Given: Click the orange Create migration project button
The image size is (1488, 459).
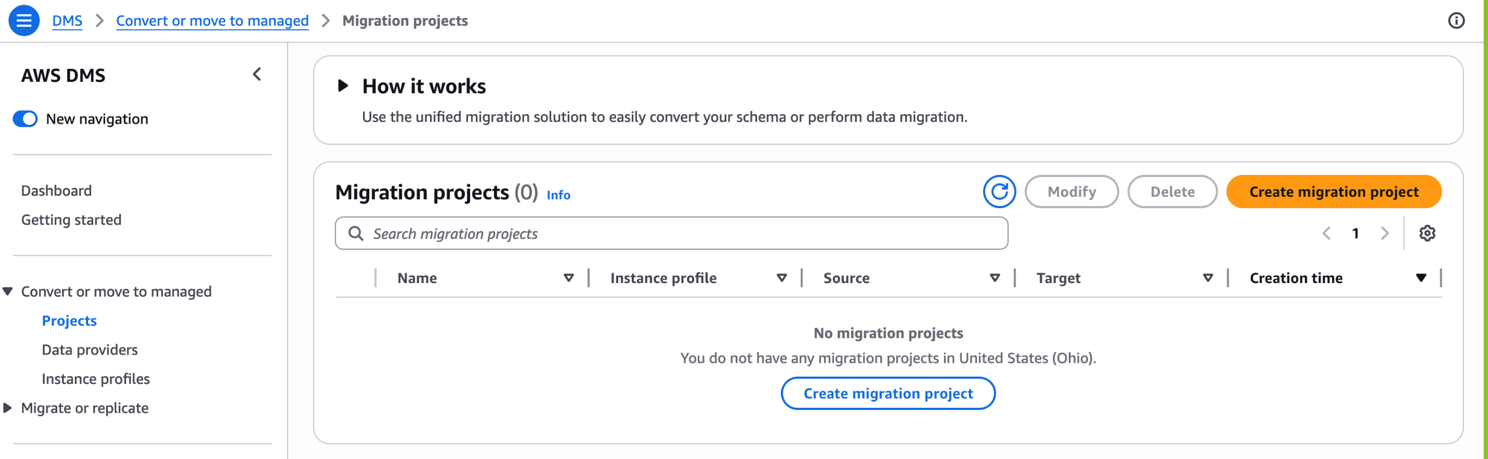Looking at the screenshot, I should click(1334, 192).
